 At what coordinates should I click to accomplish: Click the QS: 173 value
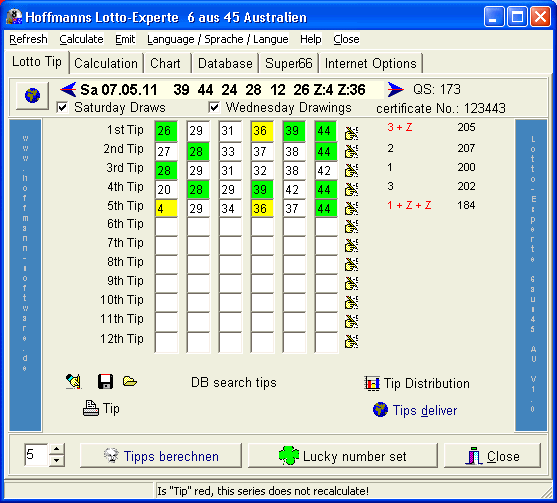[x=437, y=89]
